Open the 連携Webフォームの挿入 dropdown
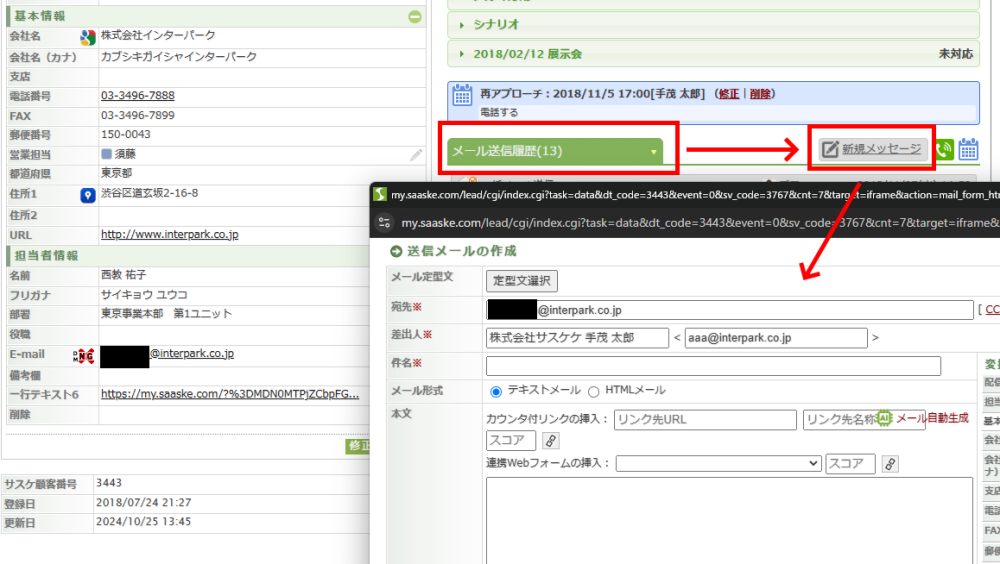Image resolution: width=1000 pixels, height=564 pixels. point(719,464)
